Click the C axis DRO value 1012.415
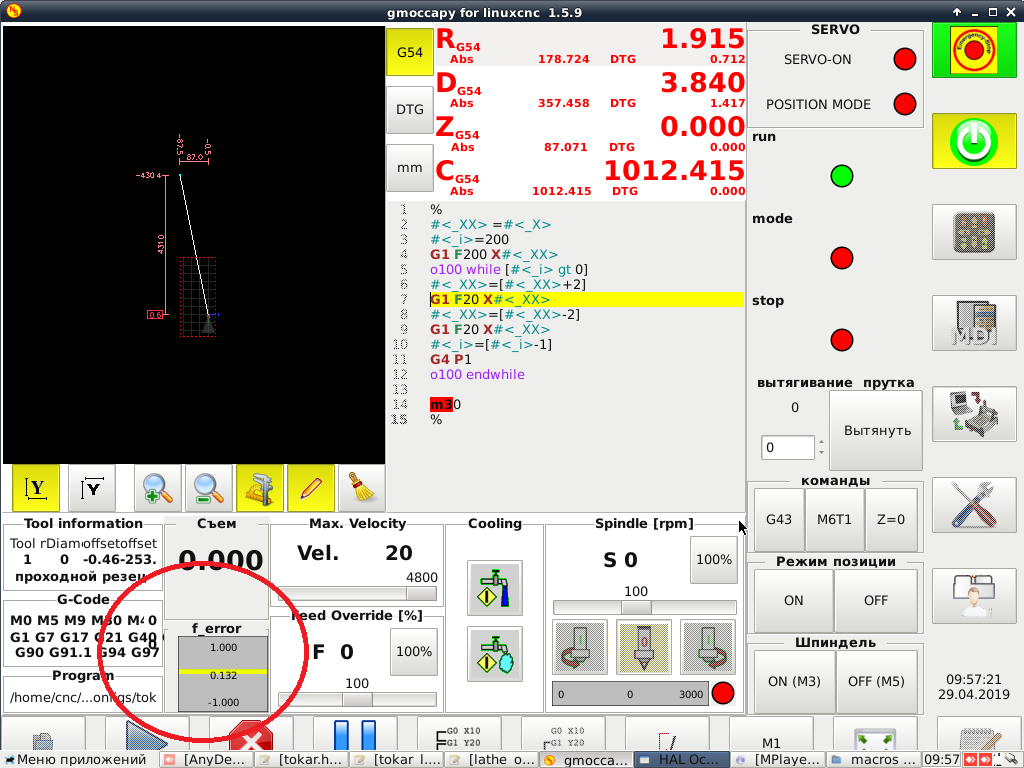The height and width of the screenshot is (768, 1024). (x=675, y=171)
